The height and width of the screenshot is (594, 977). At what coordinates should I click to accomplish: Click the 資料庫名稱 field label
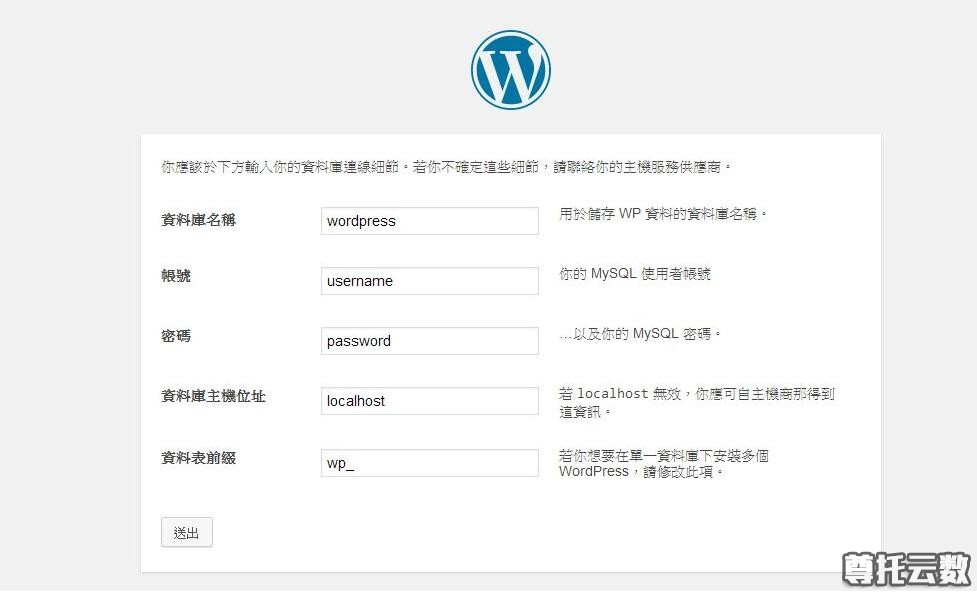pos(198,220)
